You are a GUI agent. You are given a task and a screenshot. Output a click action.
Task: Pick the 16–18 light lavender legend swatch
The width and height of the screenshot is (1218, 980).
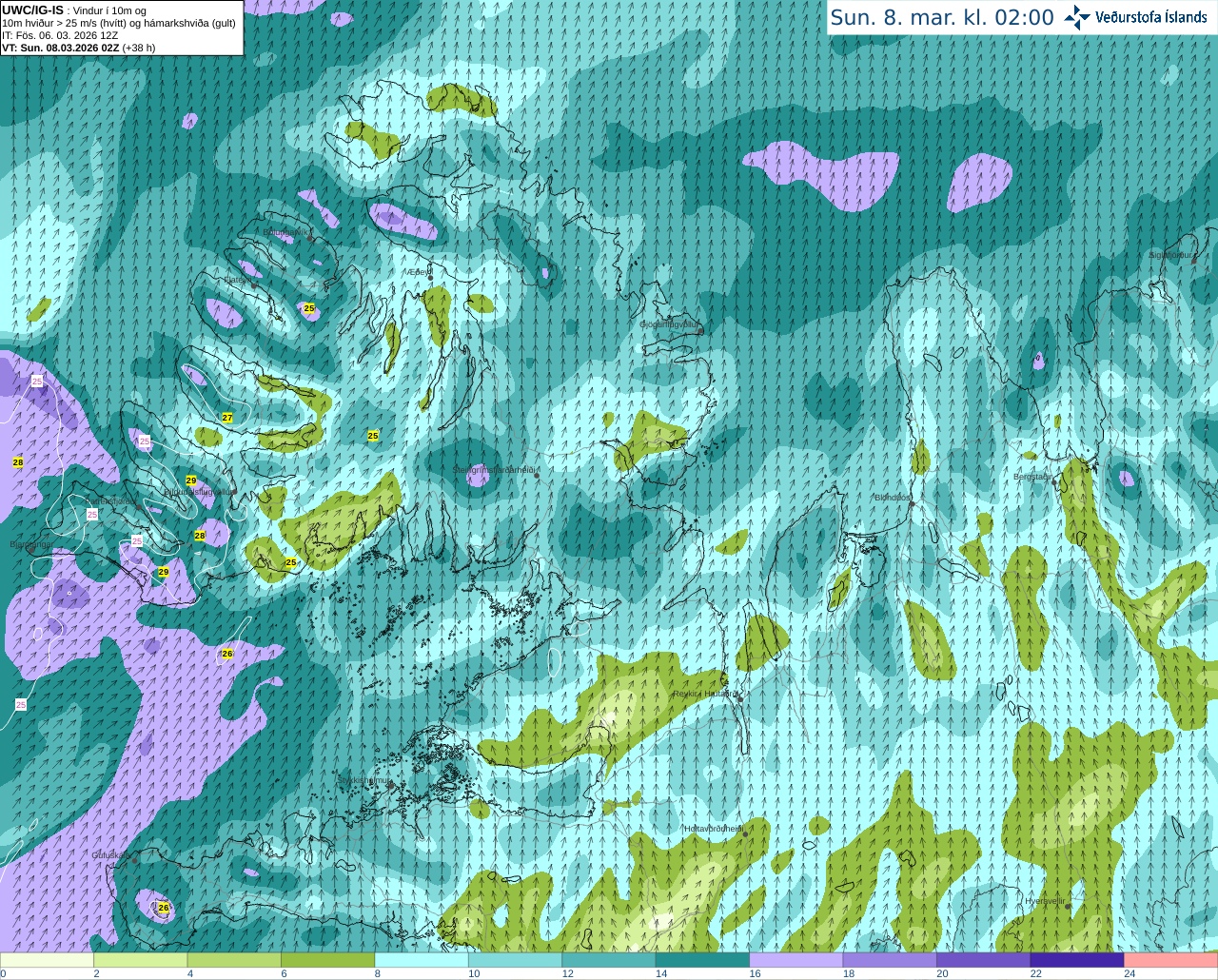pyautogui.click(x=796, y=960)
